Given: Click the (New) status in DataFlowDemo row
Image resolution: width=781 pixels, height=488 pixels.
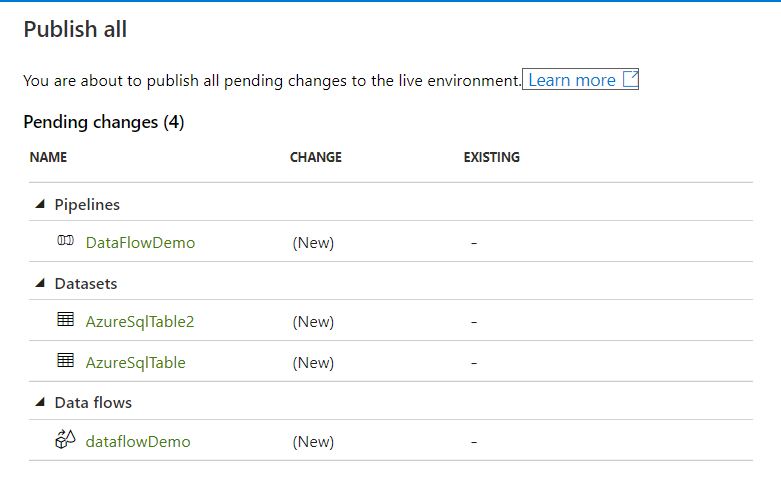Looking at the screenshot, I should click(x=313, y=243).
